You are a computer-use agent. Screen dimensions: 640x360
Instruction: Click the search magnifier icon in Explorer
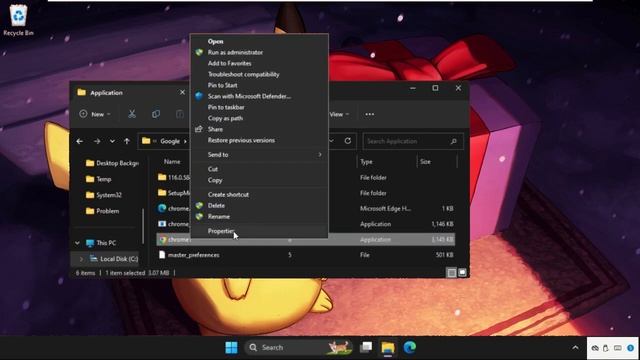click(x=453, y=141)
